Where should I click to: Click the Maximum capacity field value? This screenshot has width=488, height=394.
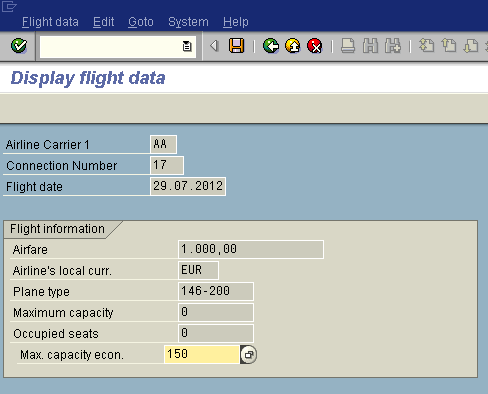pyautogui.click(x=216, y=312)
